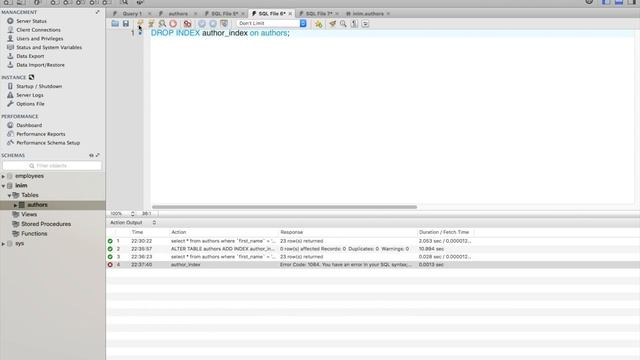Open Options File
Viewport: 640px width, 360px height.
tap(30, 104)
